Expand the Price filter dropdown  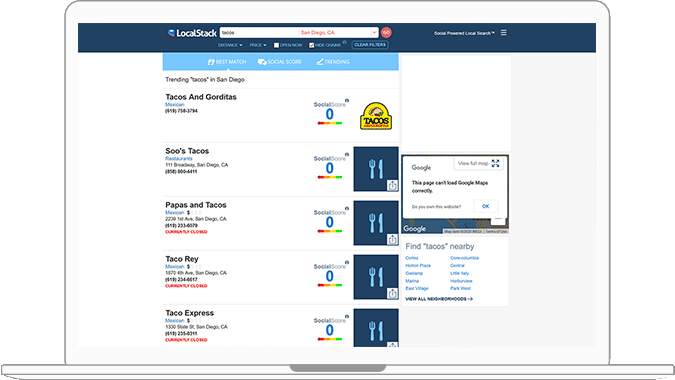coord(258,45)
